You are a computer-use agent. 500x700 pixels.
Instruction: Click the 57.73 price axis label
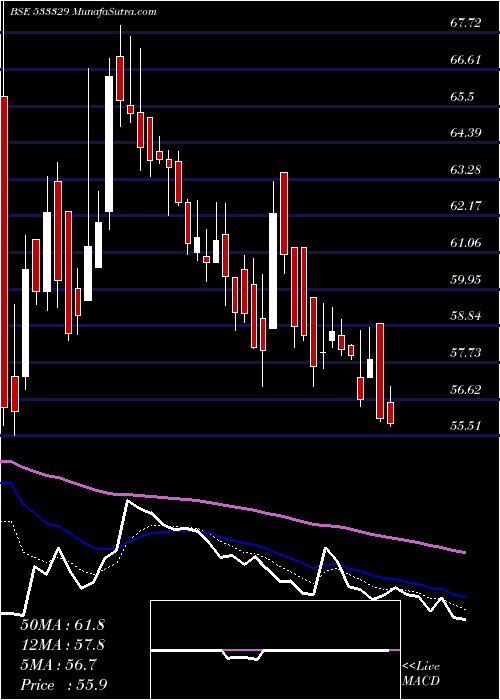pyautogui.click(x=466, y=353)
